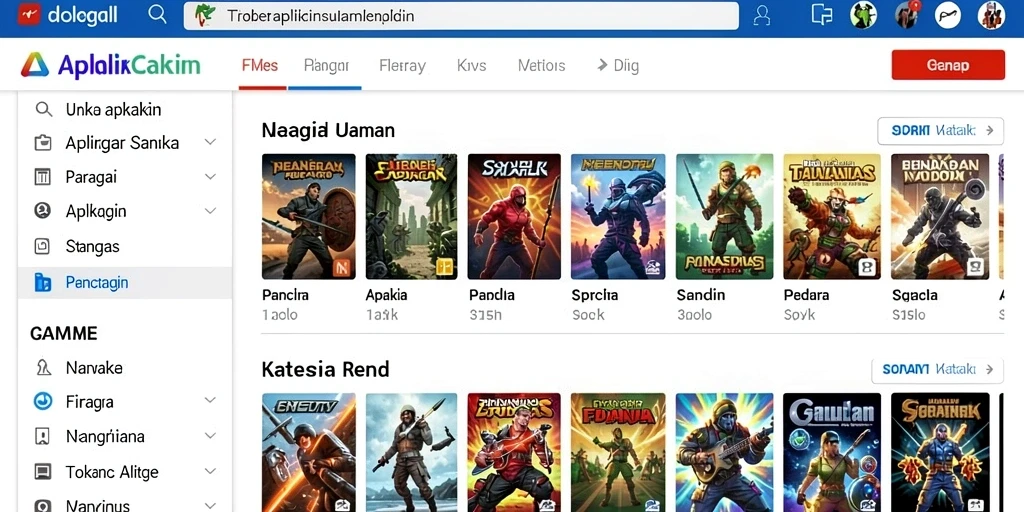Expand the Aplirgar Sanika section

(x=210, y=142)
